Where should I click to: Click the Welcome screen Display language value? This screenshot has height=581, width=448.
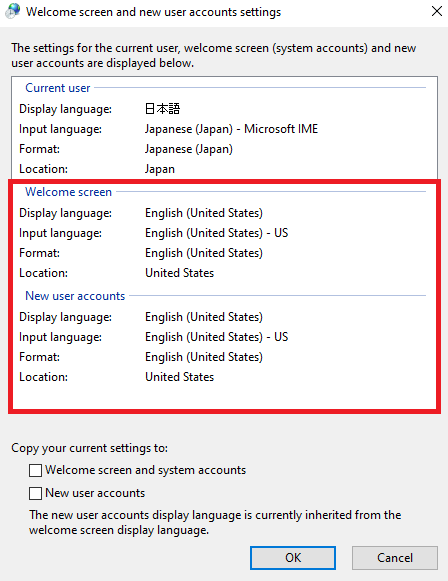204,213
